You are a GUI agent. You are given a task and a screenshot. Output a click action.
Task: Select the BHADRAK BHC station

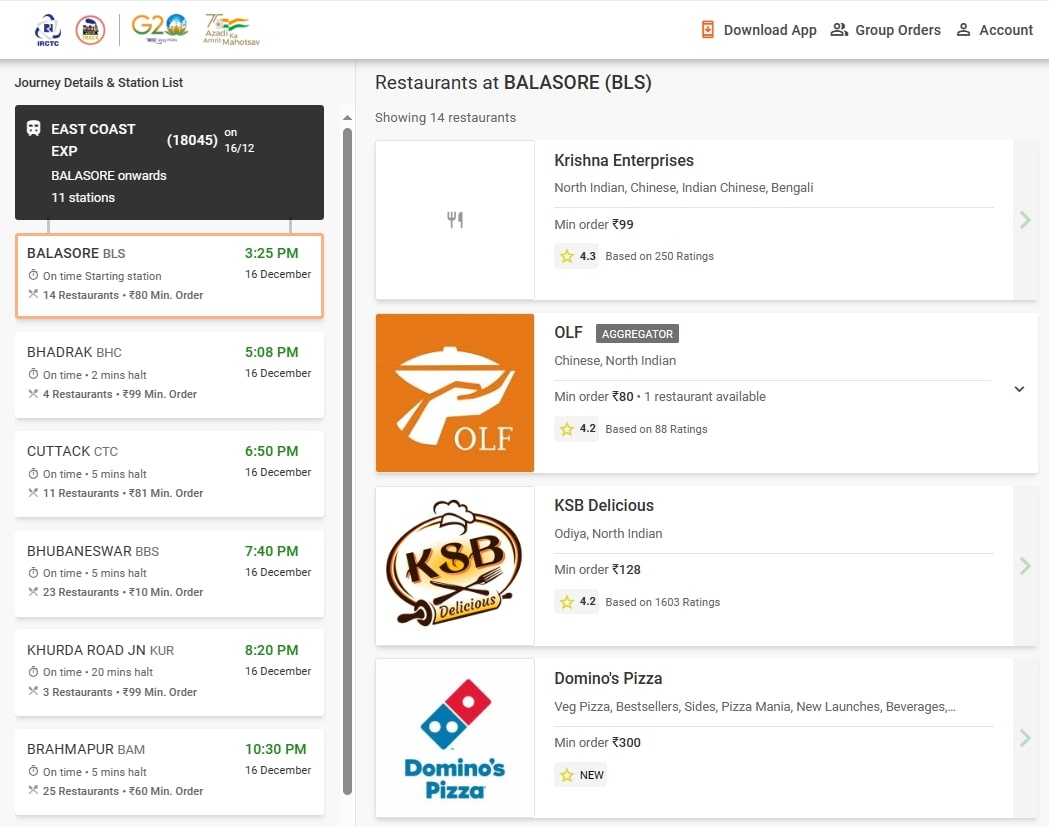point(169,374)
